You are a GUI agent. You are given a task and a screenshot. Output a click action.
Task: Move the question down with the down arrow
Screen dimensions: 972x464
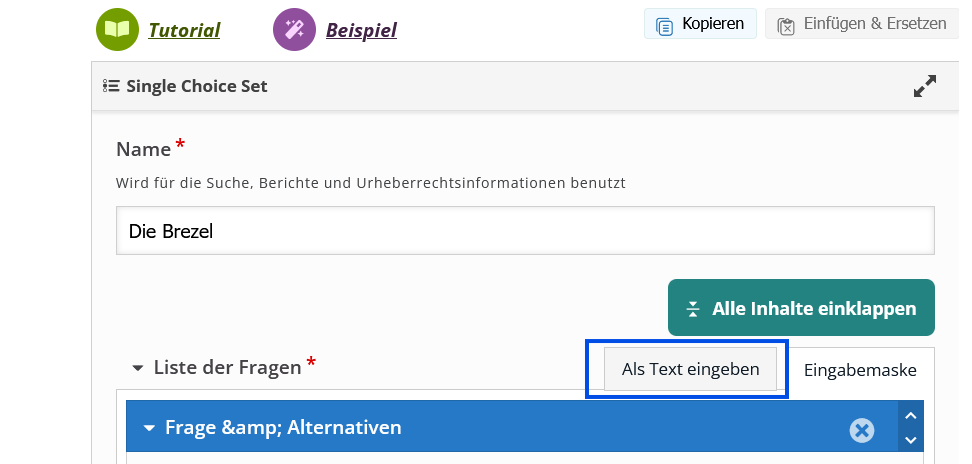click(x=910, y=440)
